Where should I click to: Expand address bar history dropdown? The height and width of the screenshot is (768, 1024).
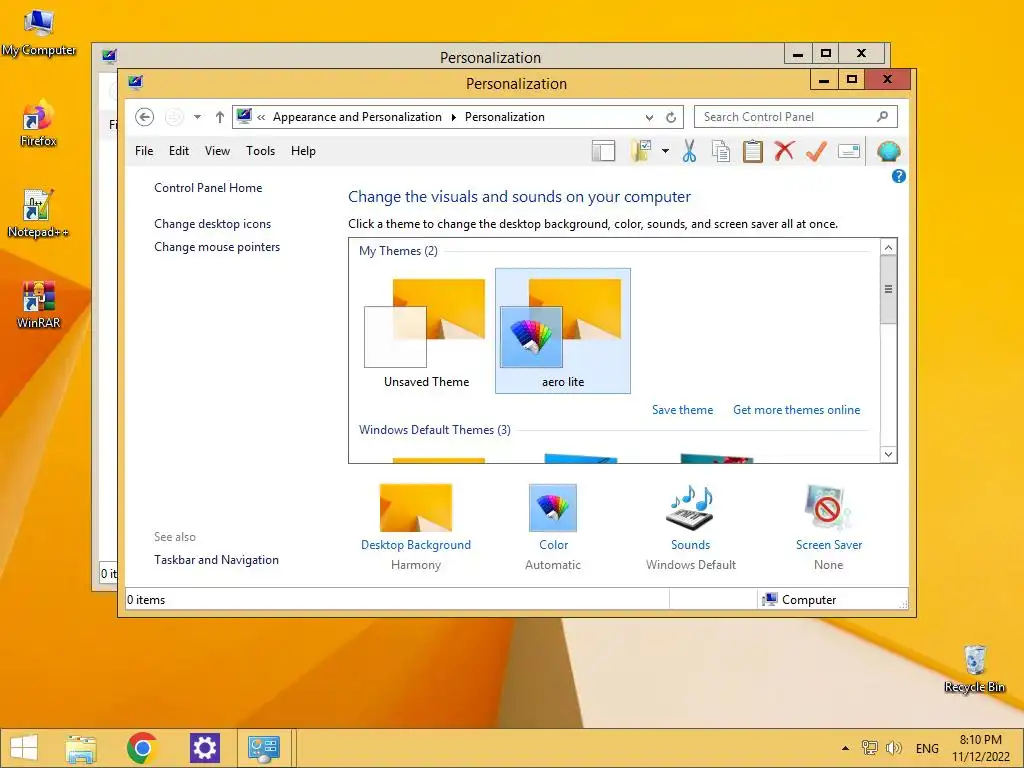pos(649,118)
